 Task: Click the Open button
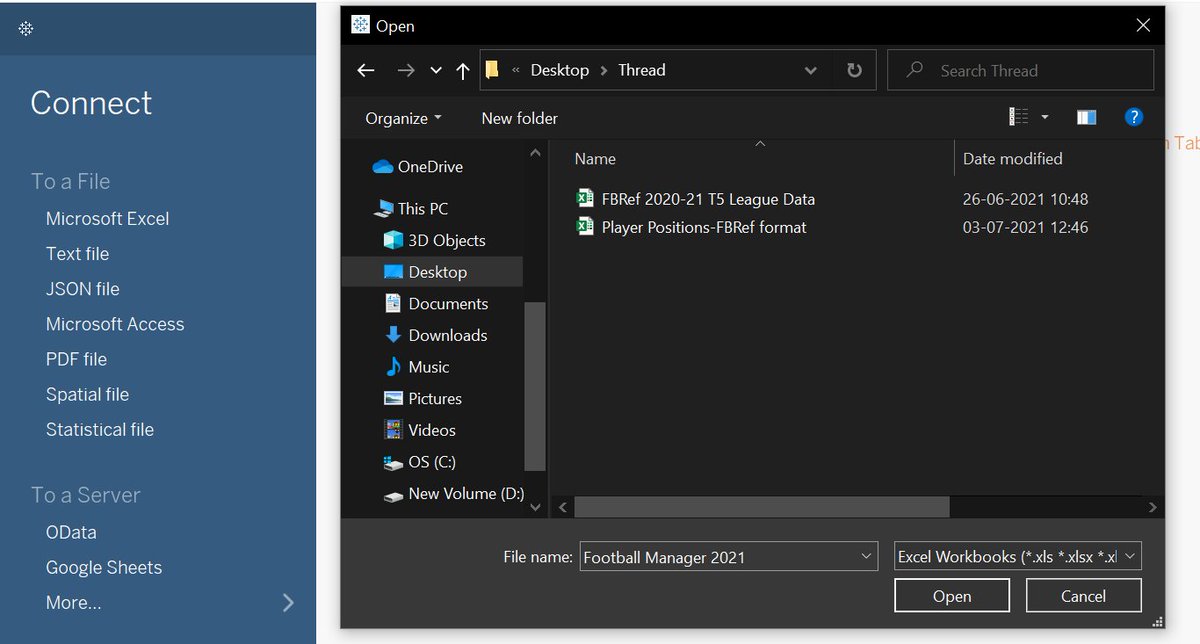tap(952, 596)
